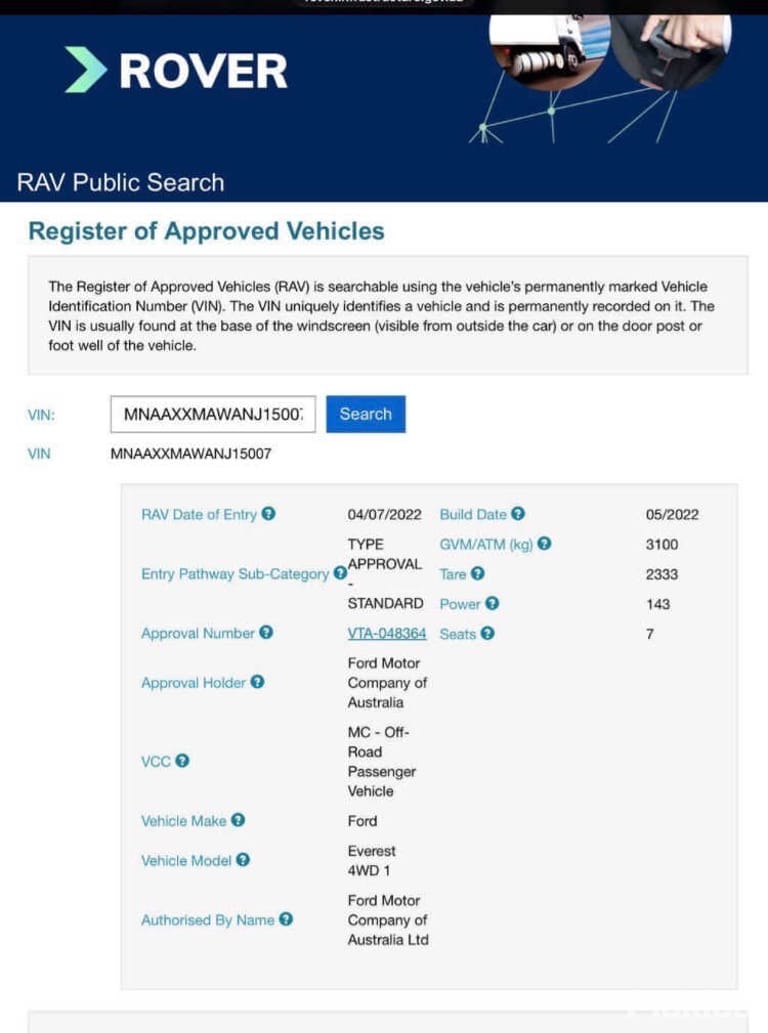Click the Build Date label
This screenshot has height=1033, width=768.
pos(473,515)
